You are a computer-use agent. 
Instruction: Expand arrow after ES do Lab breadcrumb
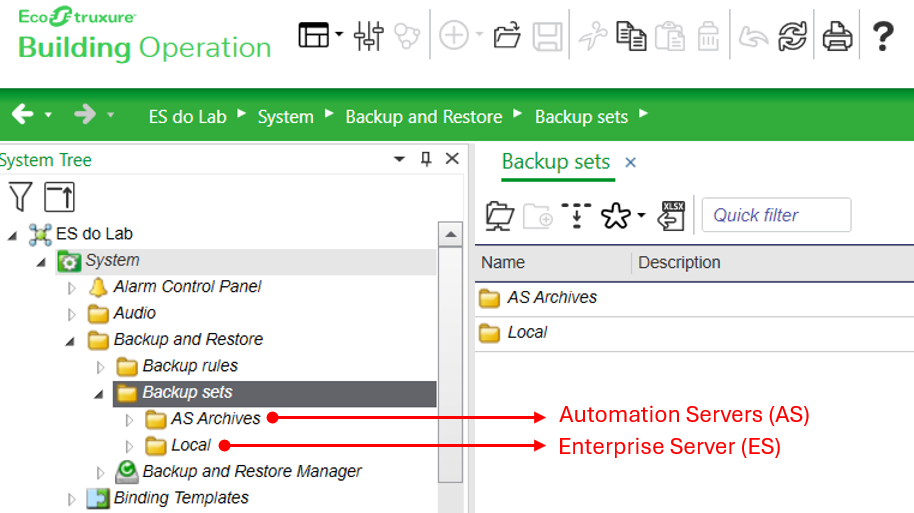[x=241, y=114]
